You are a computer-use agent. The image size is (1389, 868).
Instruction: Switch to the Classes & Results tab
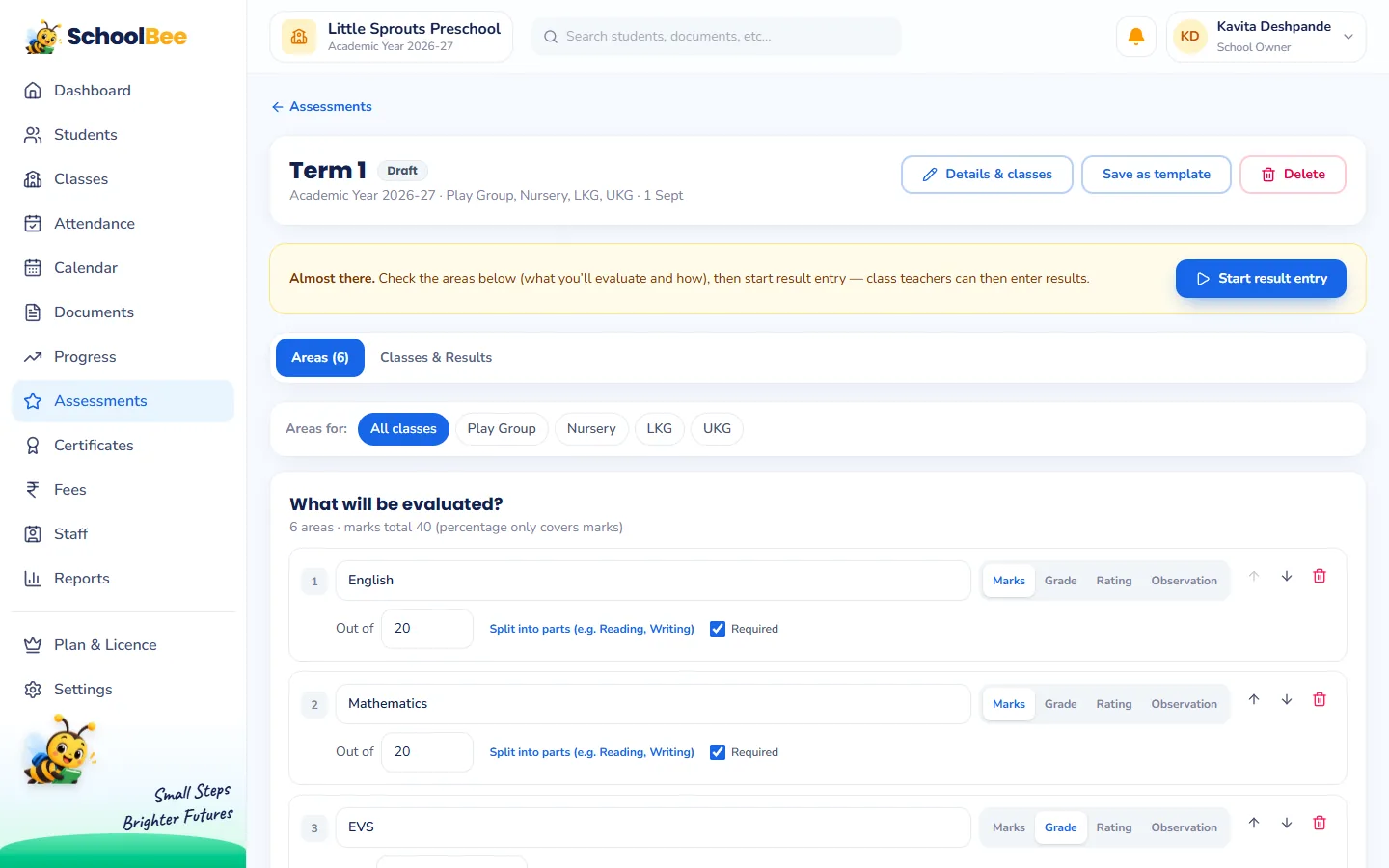[x=436, y=358]
